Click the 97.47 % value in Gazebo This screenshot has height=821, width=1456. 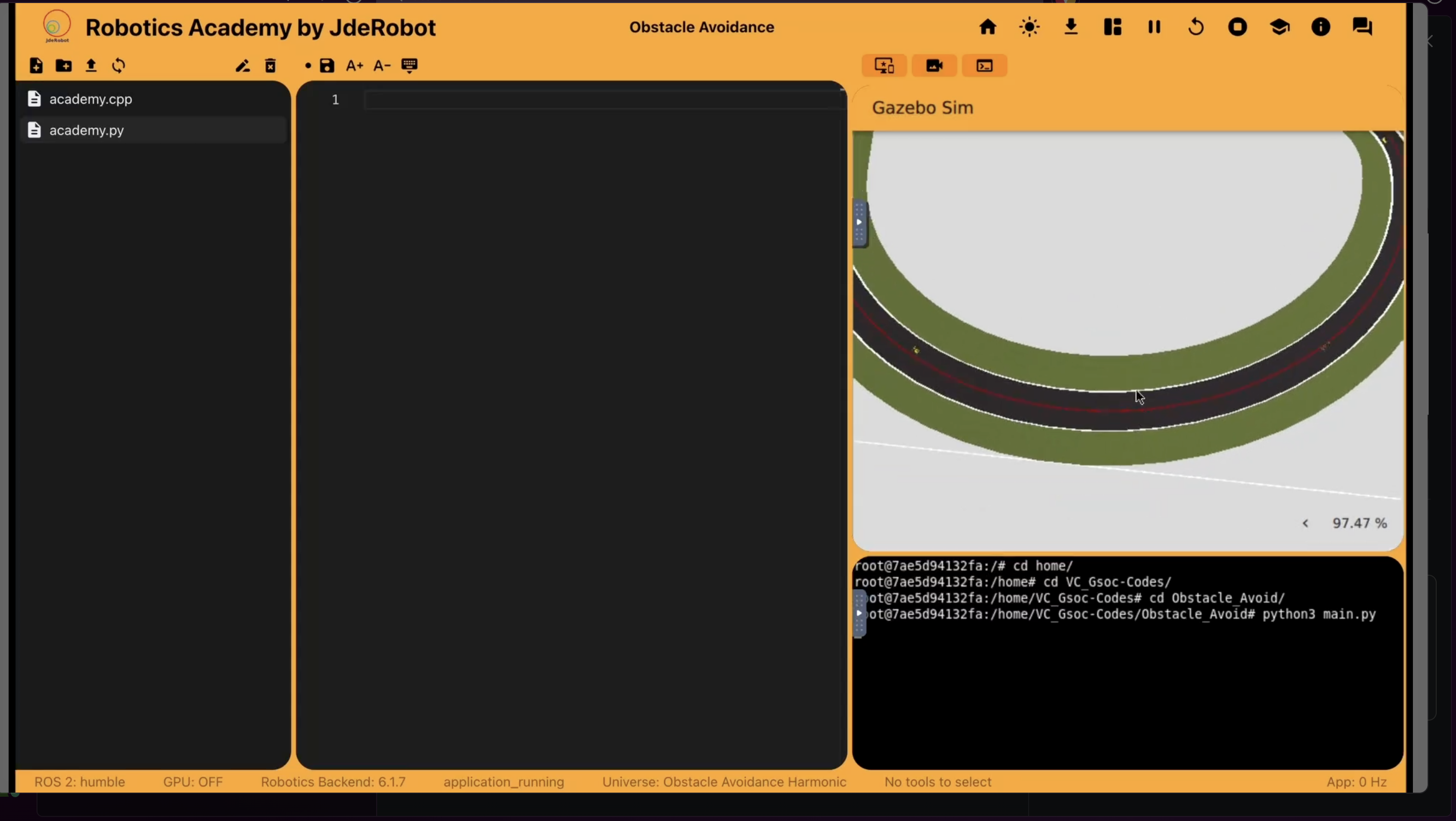[x=1359, y=523]
